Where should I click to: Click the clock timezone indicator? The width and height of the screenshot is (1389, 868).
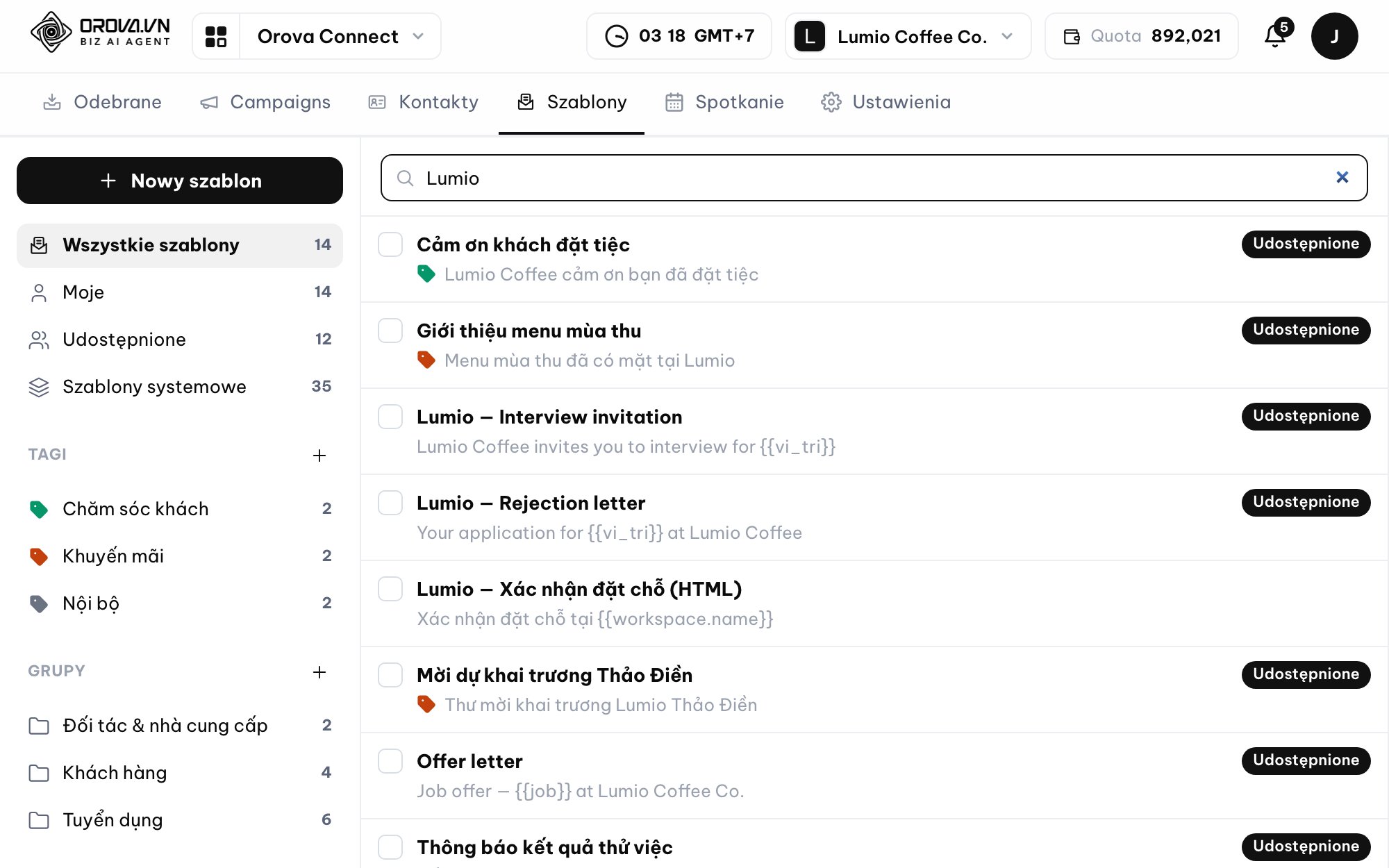click(x=679, y=36)
